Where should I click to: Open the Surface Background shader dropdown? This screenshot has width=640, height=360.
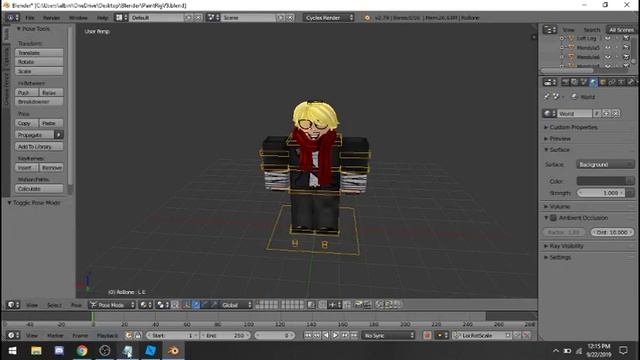click(605, 164)
